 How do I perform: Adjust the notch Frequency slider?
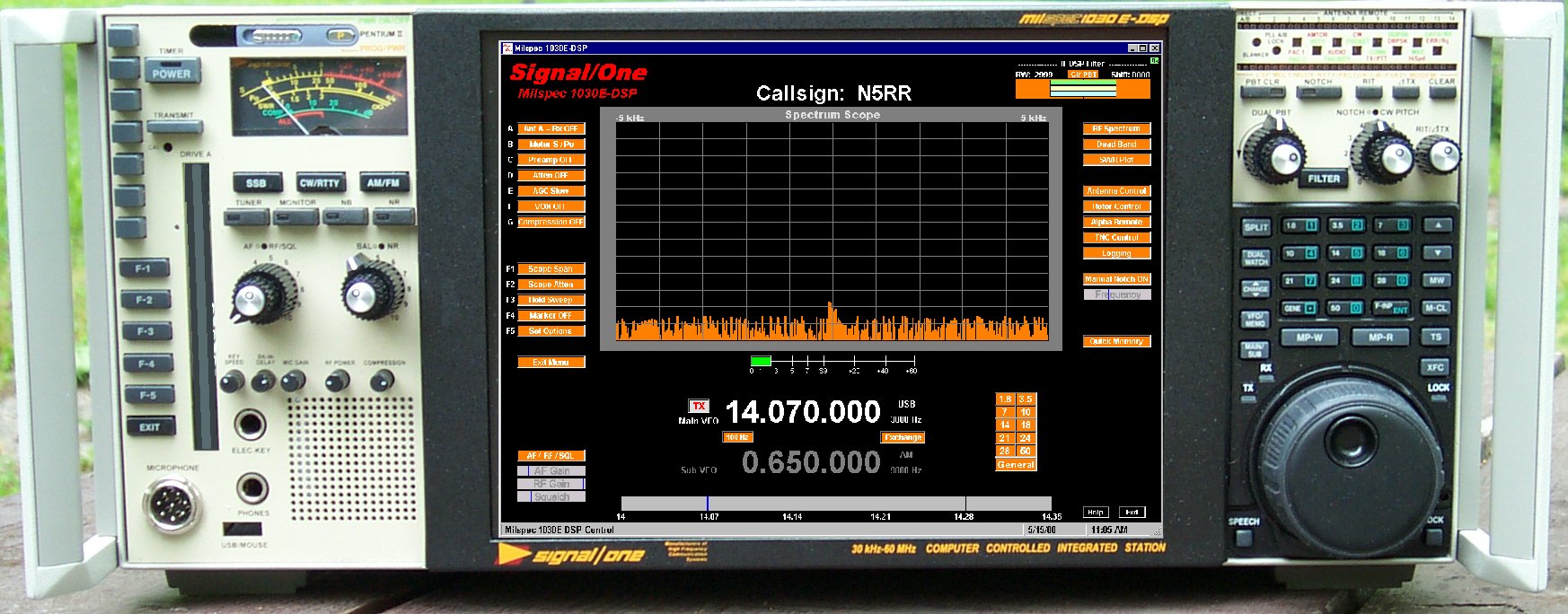tap(1117, 294)
